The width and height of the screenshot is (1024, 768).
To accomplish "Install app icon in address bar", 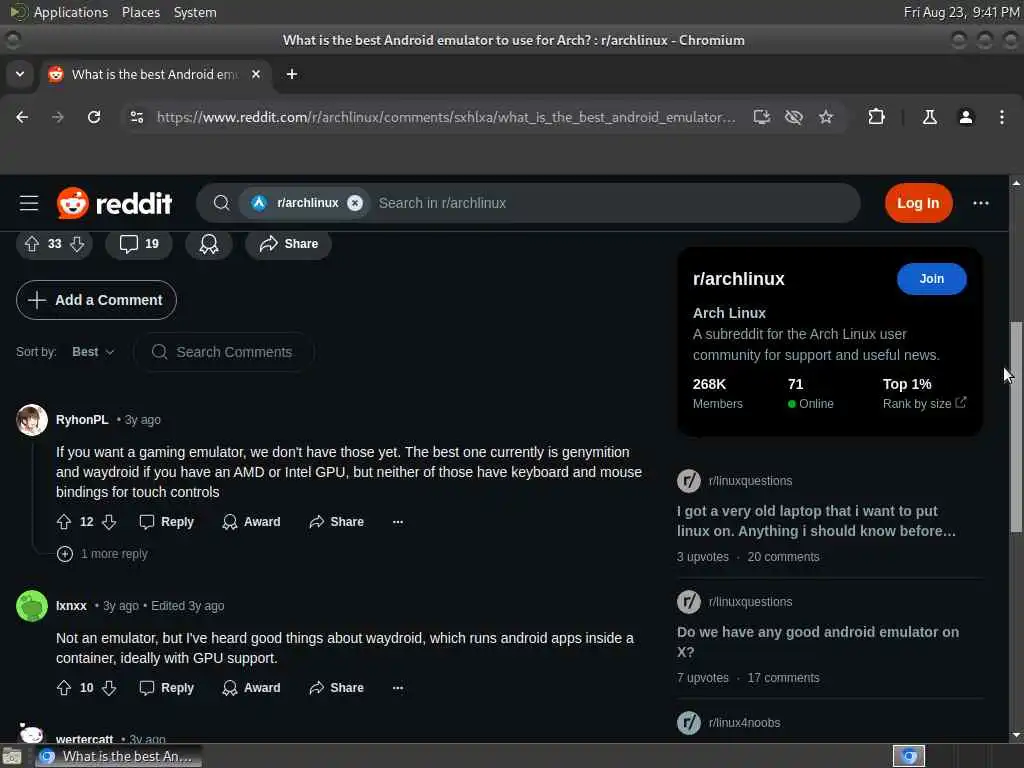I will [x=761, y=118].
